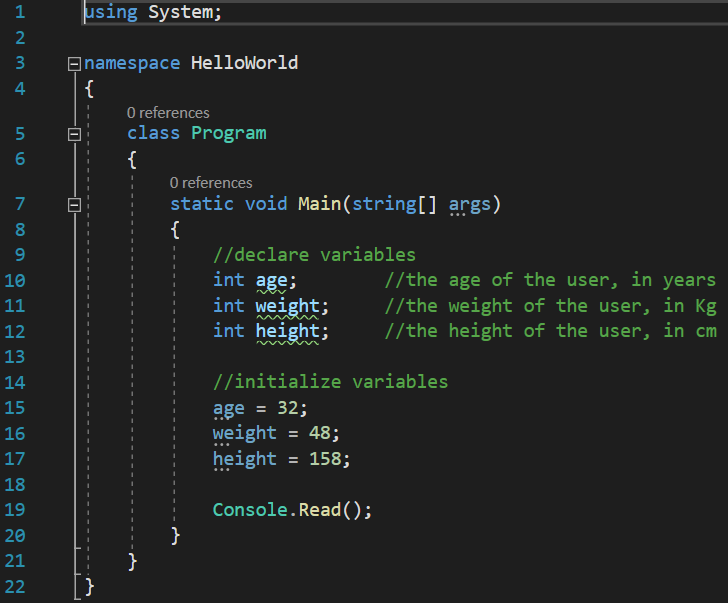This screenshot has height=603, width=728.
Task: Open the '0 references' CodeLens above class Program
Action: (x=168, y=113)
